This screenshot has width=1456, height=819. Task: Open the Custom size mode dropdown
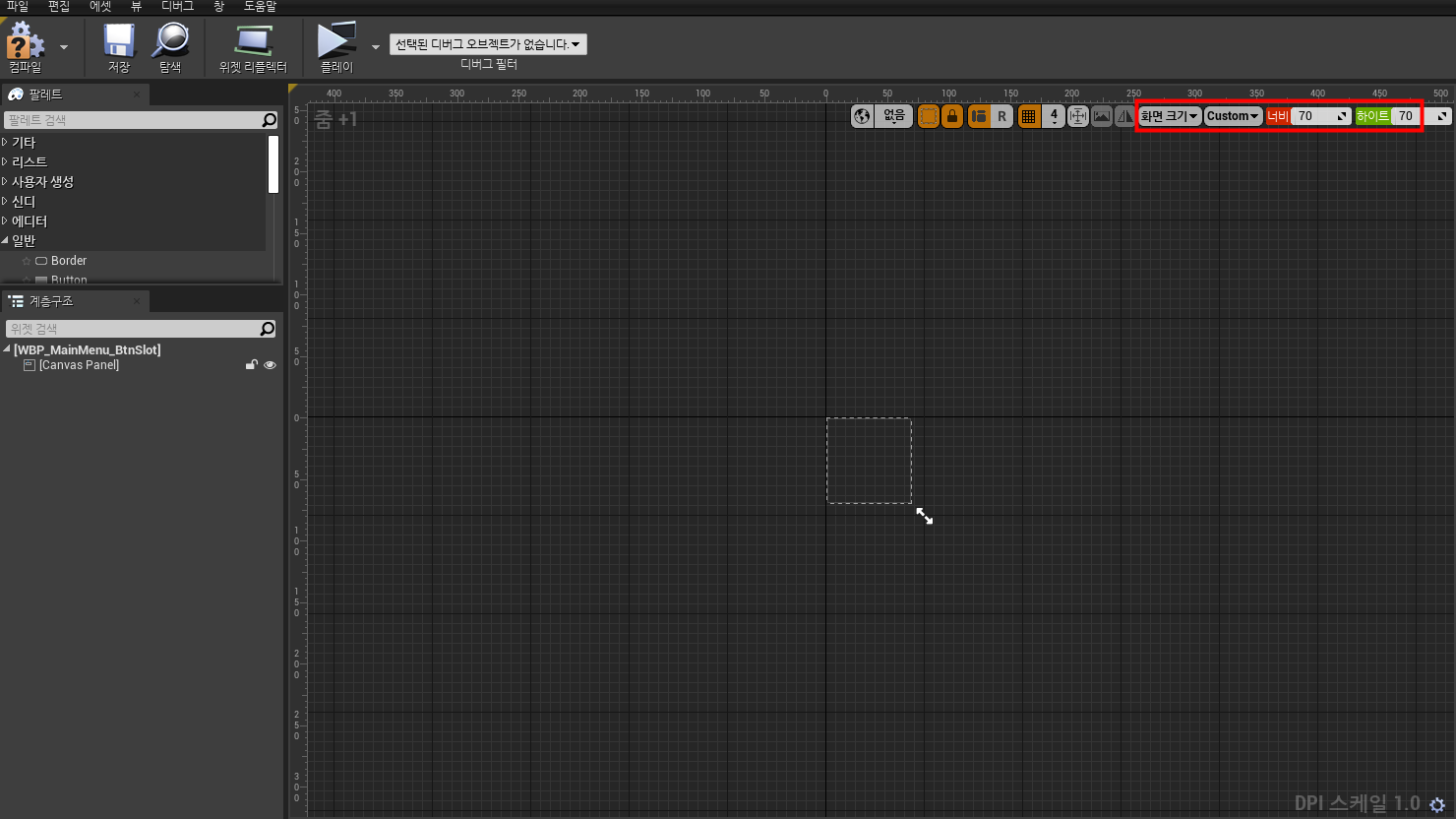(x=1233, y=116)
